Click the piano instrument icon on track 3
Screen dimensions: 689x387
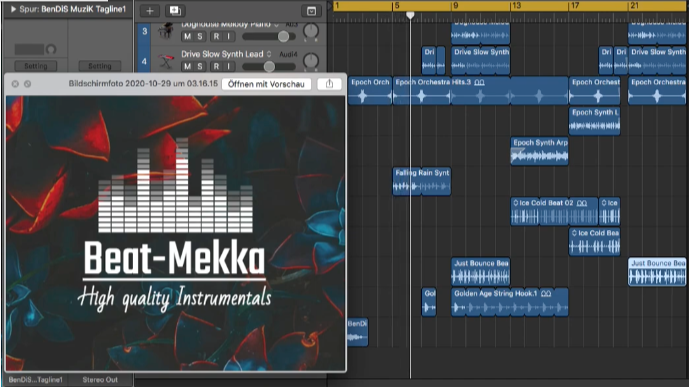[166, 31]
